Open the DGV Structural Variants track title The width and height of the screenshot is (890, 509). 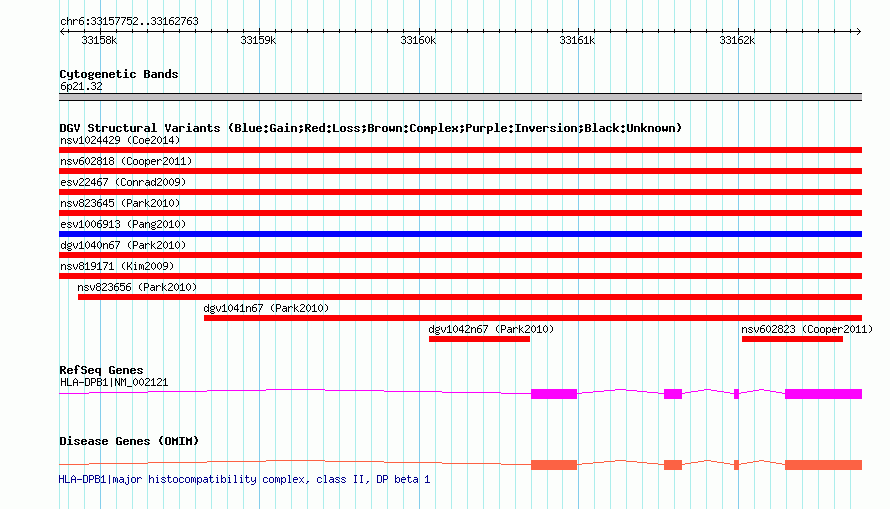371,128
